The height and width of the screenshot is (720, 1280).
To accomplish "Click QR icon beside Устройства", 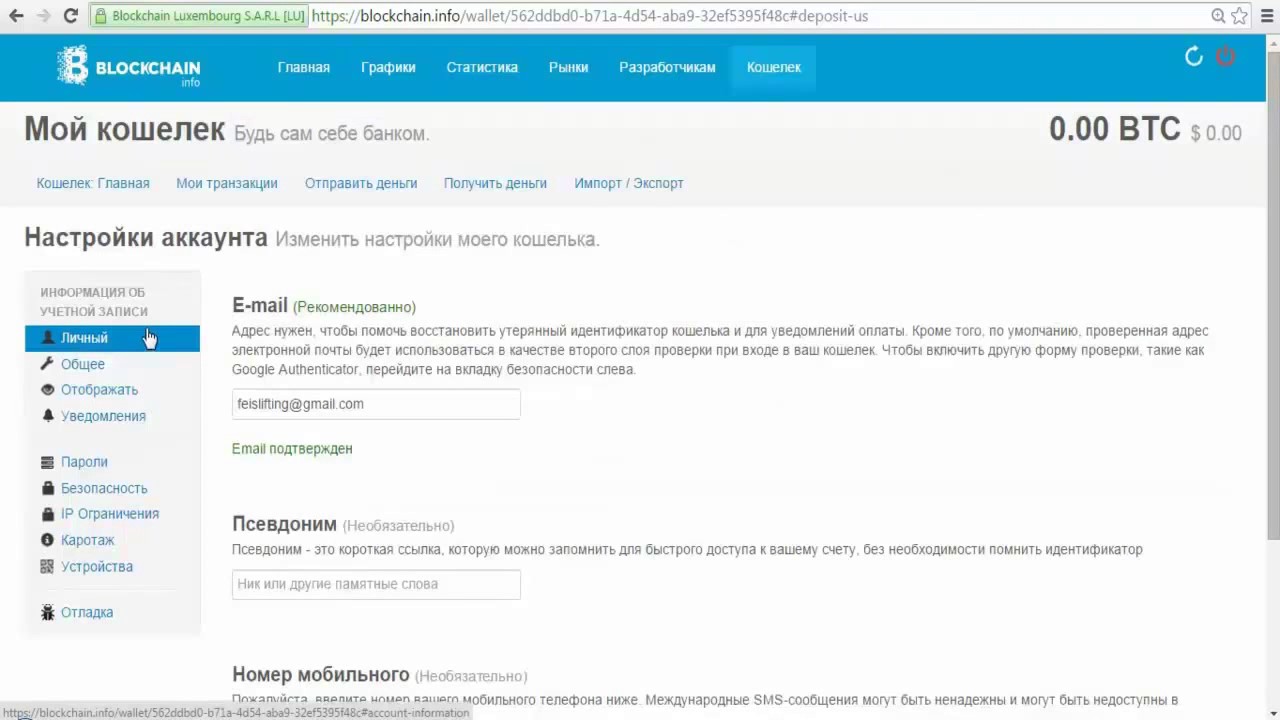I will click(x=47, y=566).
